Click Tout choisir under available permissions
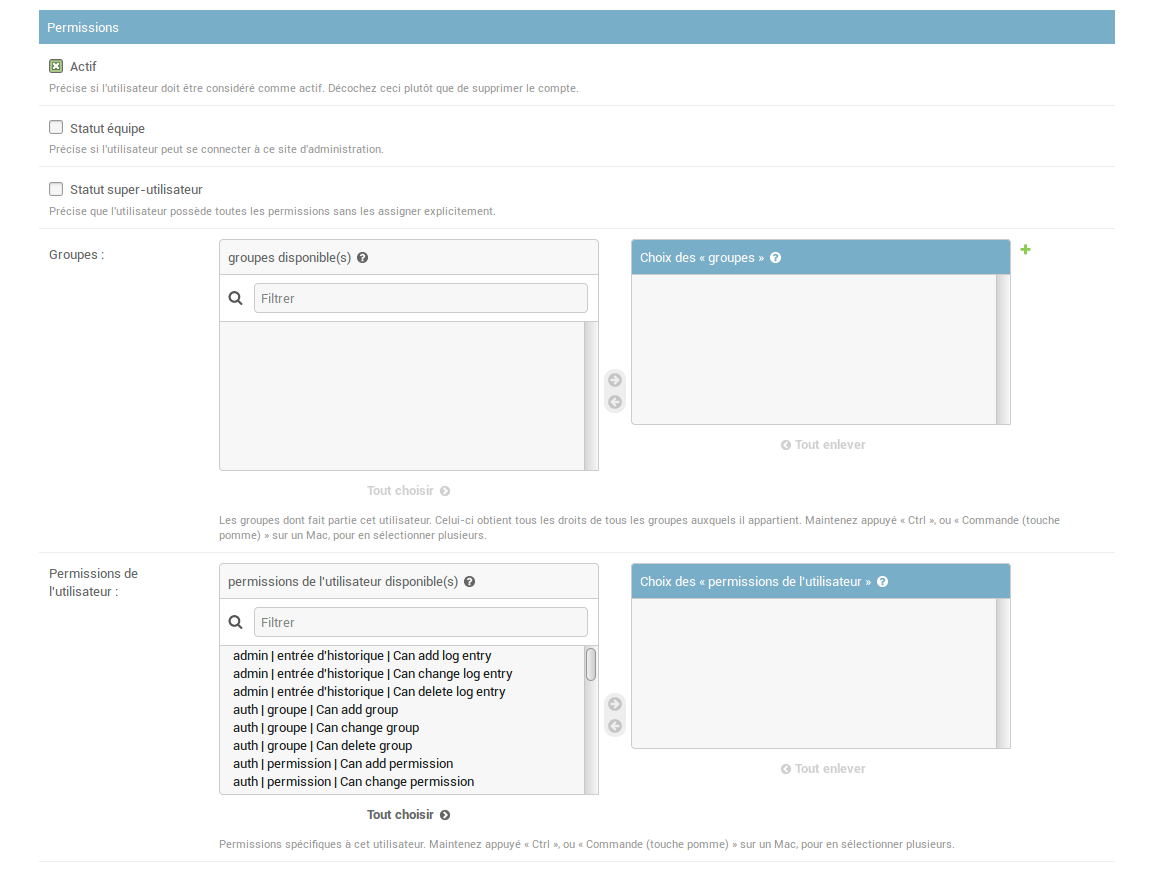The width and height of the screenshot is (1151, 872). [x=409, y=815]
